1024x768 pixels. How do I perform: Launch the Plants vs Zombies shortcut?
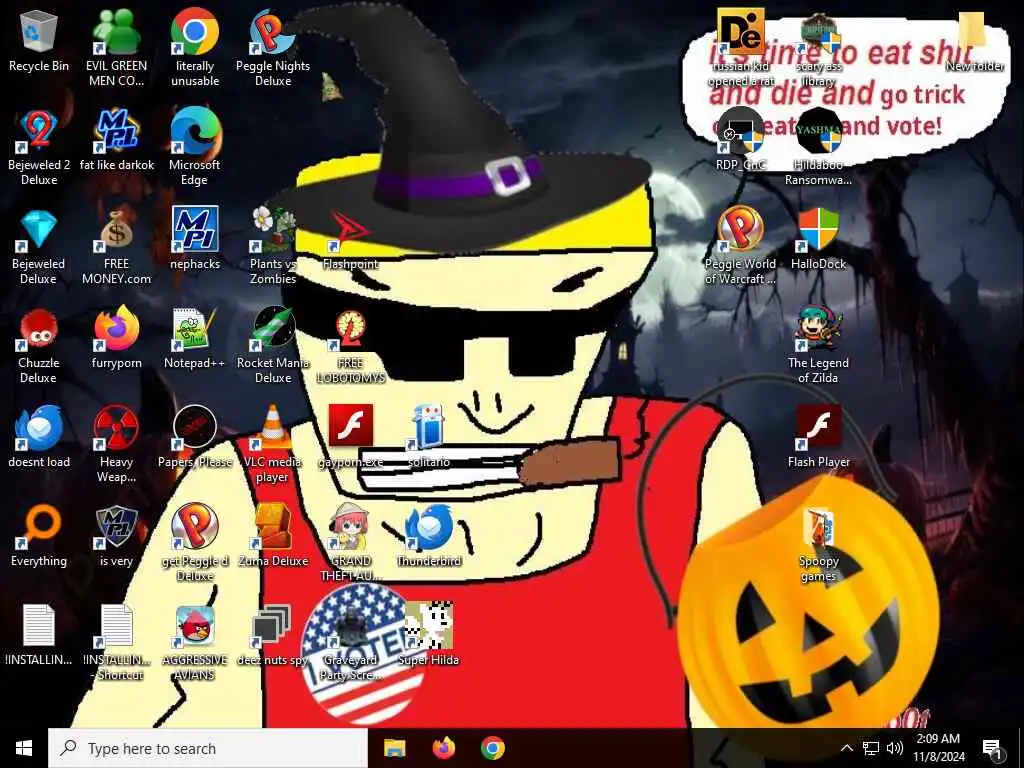[272, 230]
